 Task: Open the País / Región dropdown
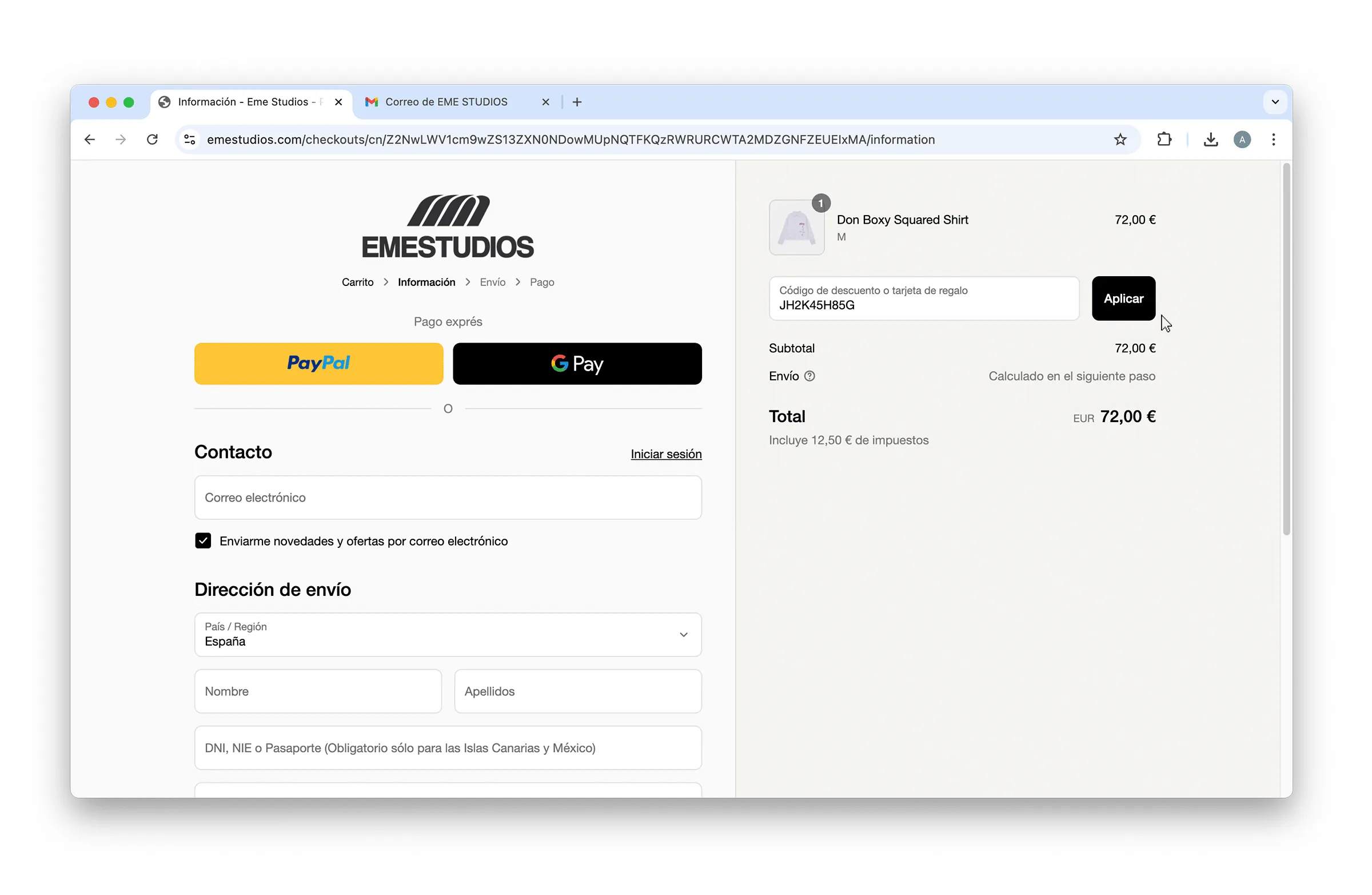[x=448, y=634]
